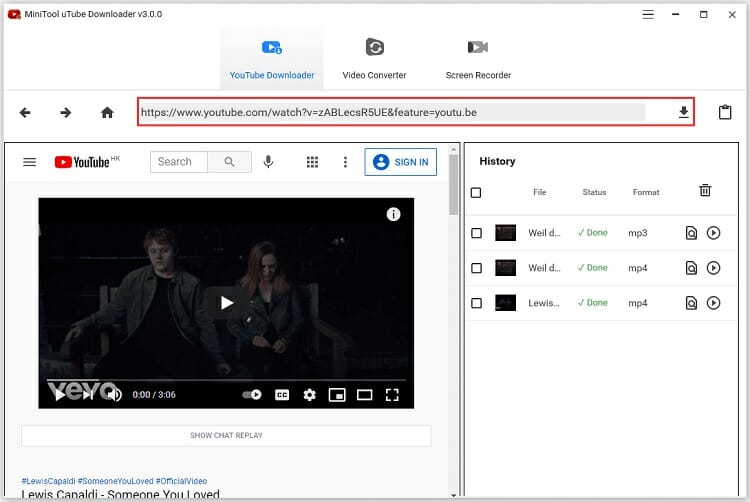This screenshot has width=750, height=502.
Task: Skip to next video with Next icon
Action: pyautogui.click(x=88, y=395)
